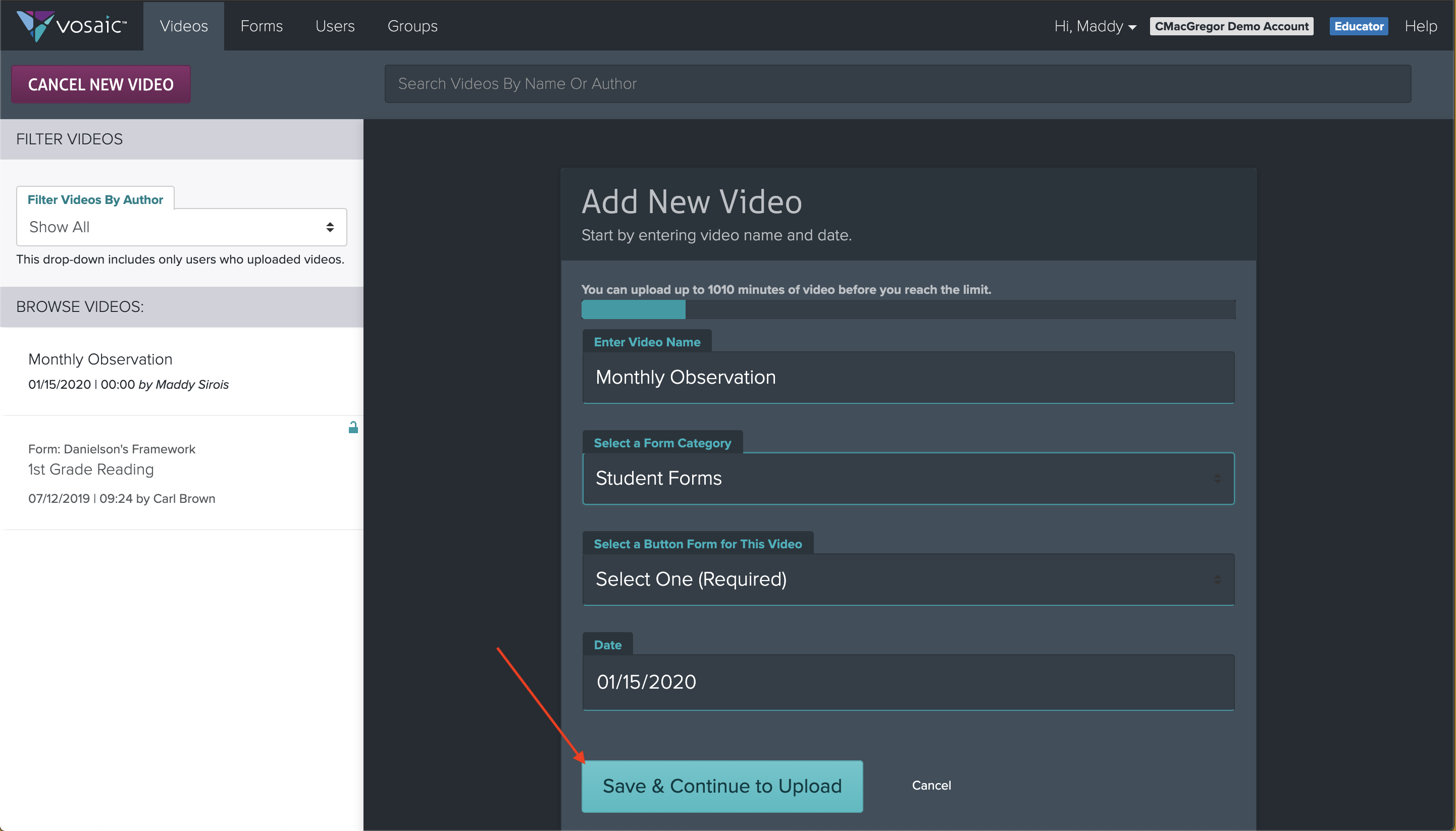Click Save & Continue to Upload
Viewport: 1456px width, 831px height.
point(722,786)
